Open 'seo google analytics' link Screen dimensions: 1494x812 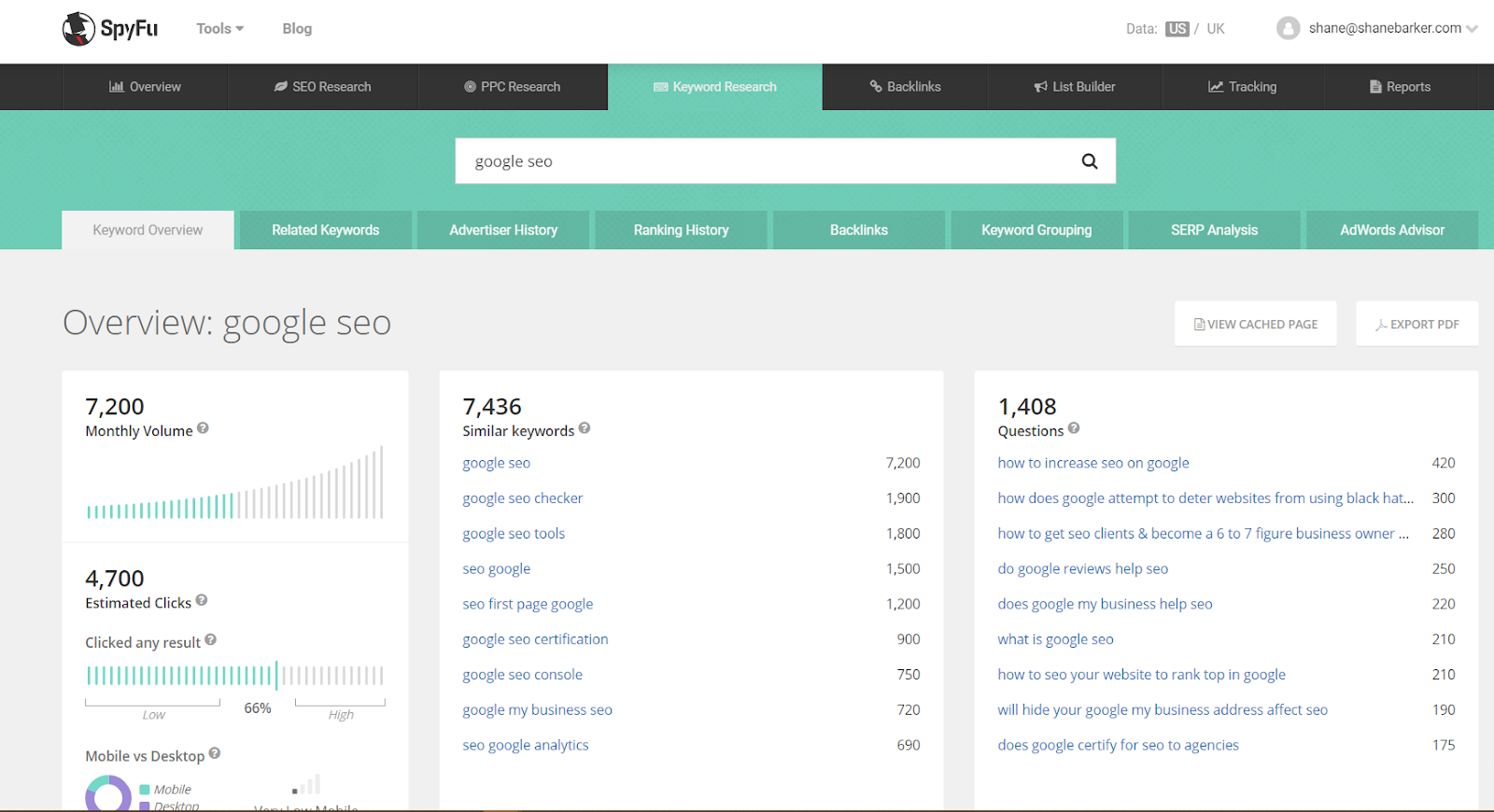click(526, 745)
